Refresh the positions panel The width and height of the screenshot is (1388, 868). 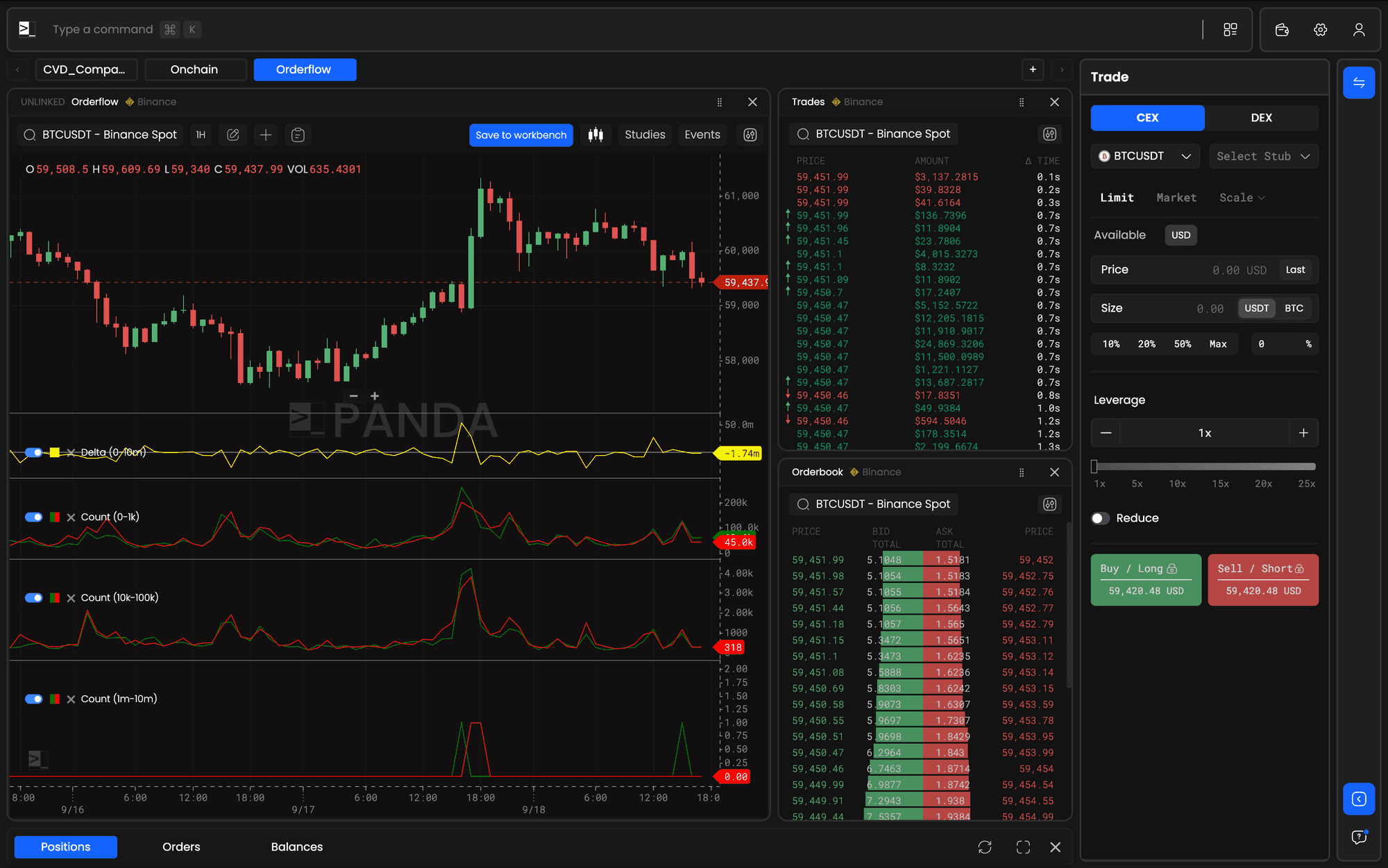click(984, 846)
